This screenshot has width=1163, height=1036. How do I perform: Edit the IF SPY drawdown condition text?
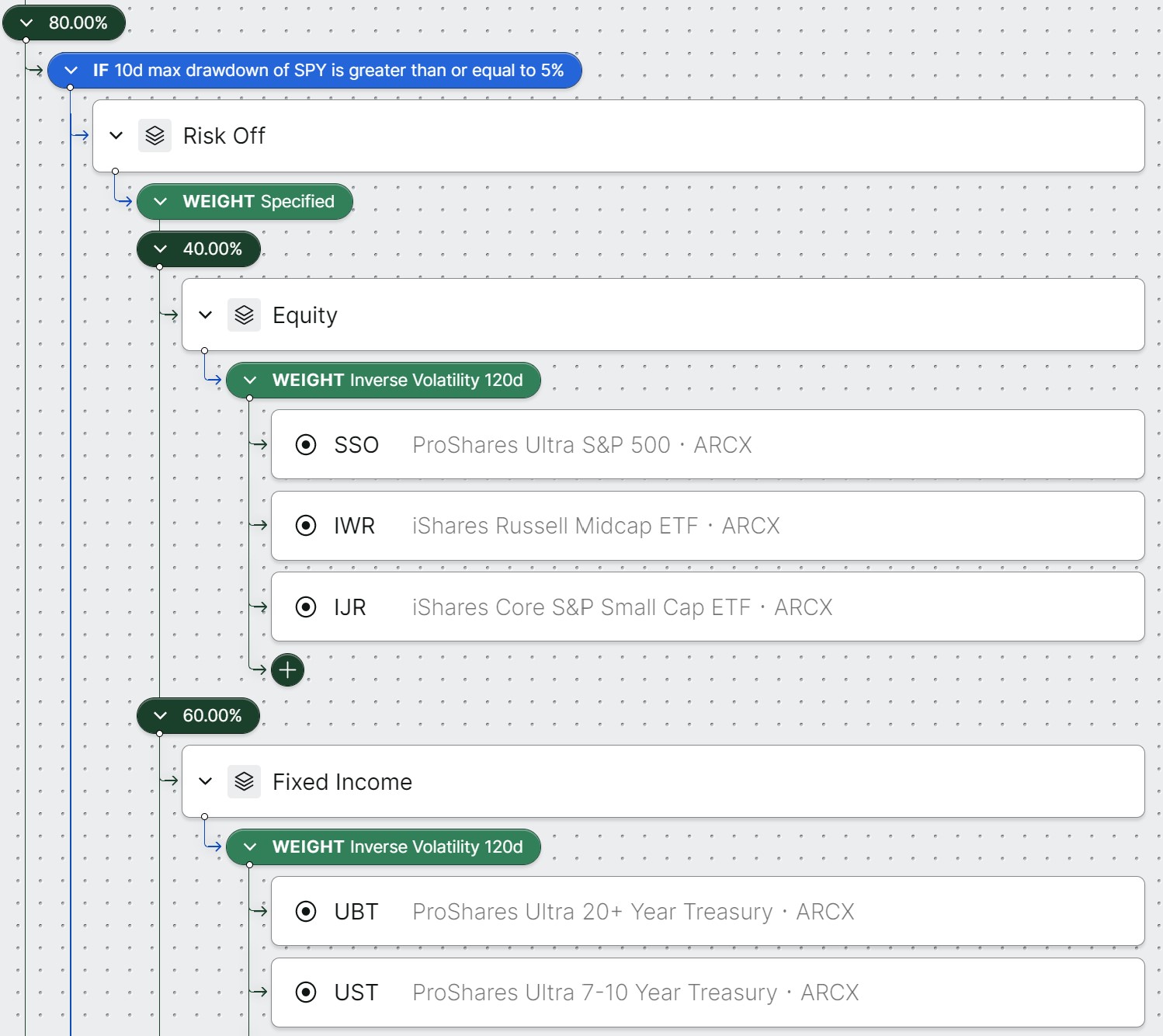[x=328, y=71]
